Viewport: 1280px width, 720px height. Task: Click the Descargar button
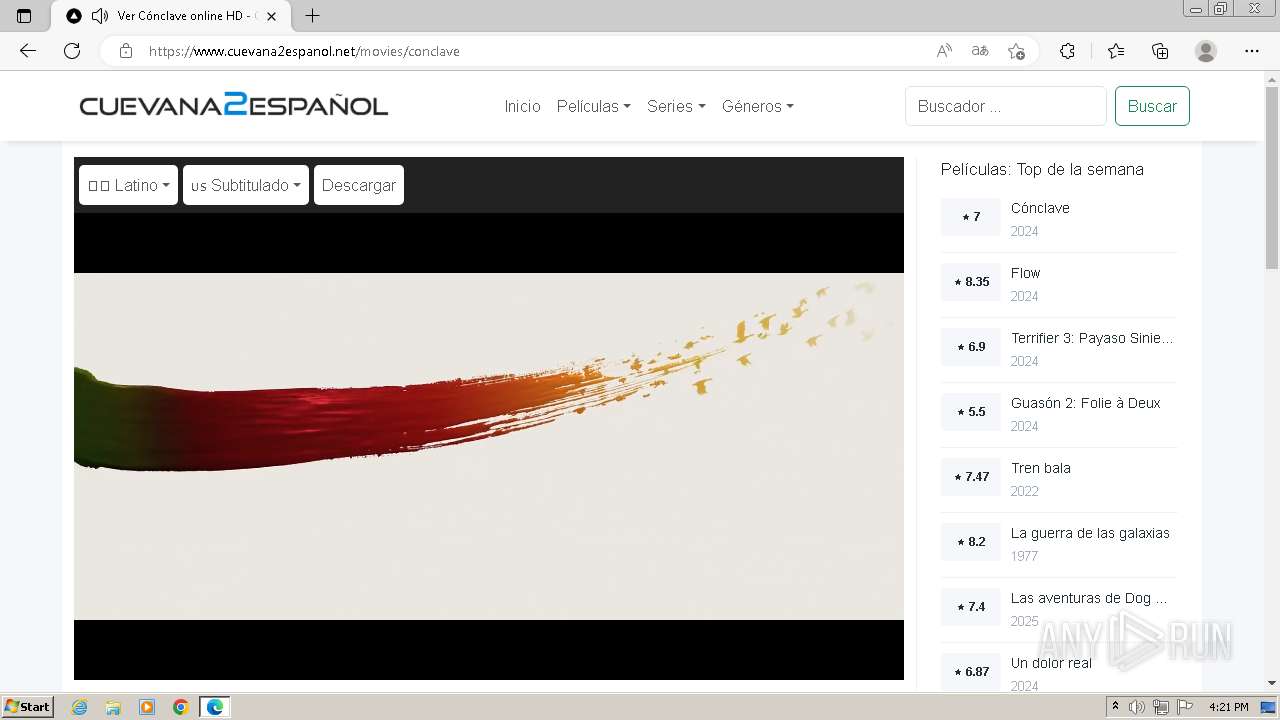359,185
